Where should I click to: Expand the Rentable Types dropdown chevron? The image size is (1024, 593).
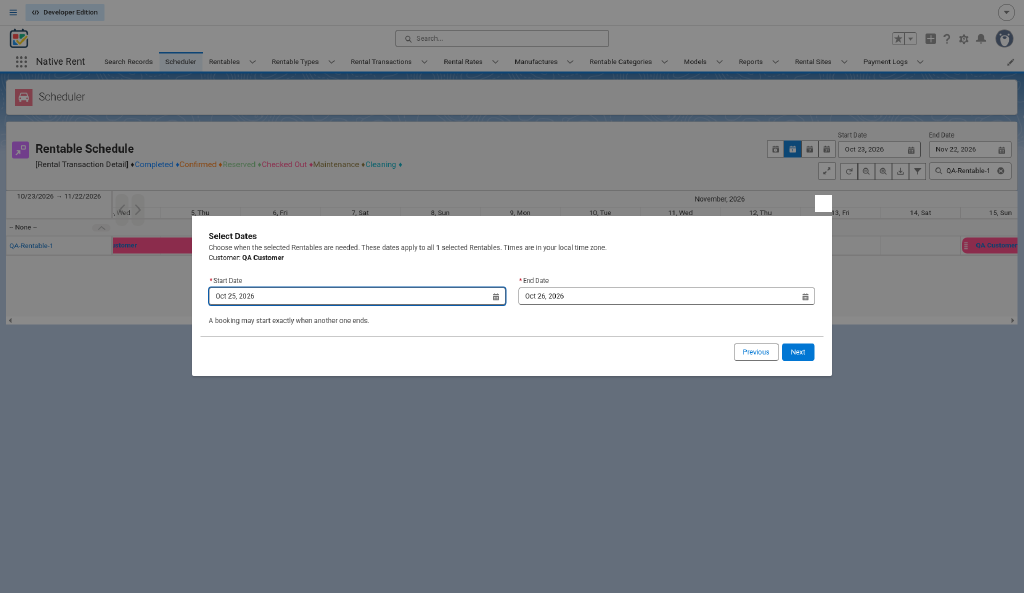331,62
